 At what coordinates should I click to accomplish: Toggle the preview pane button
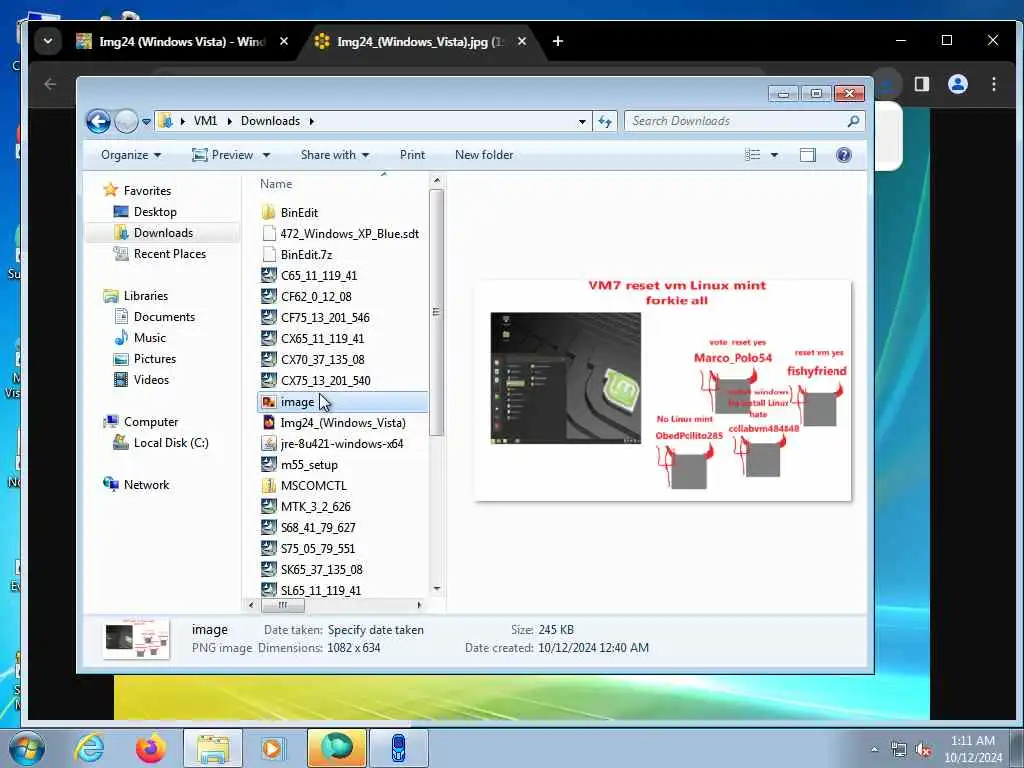pos(808,155)
